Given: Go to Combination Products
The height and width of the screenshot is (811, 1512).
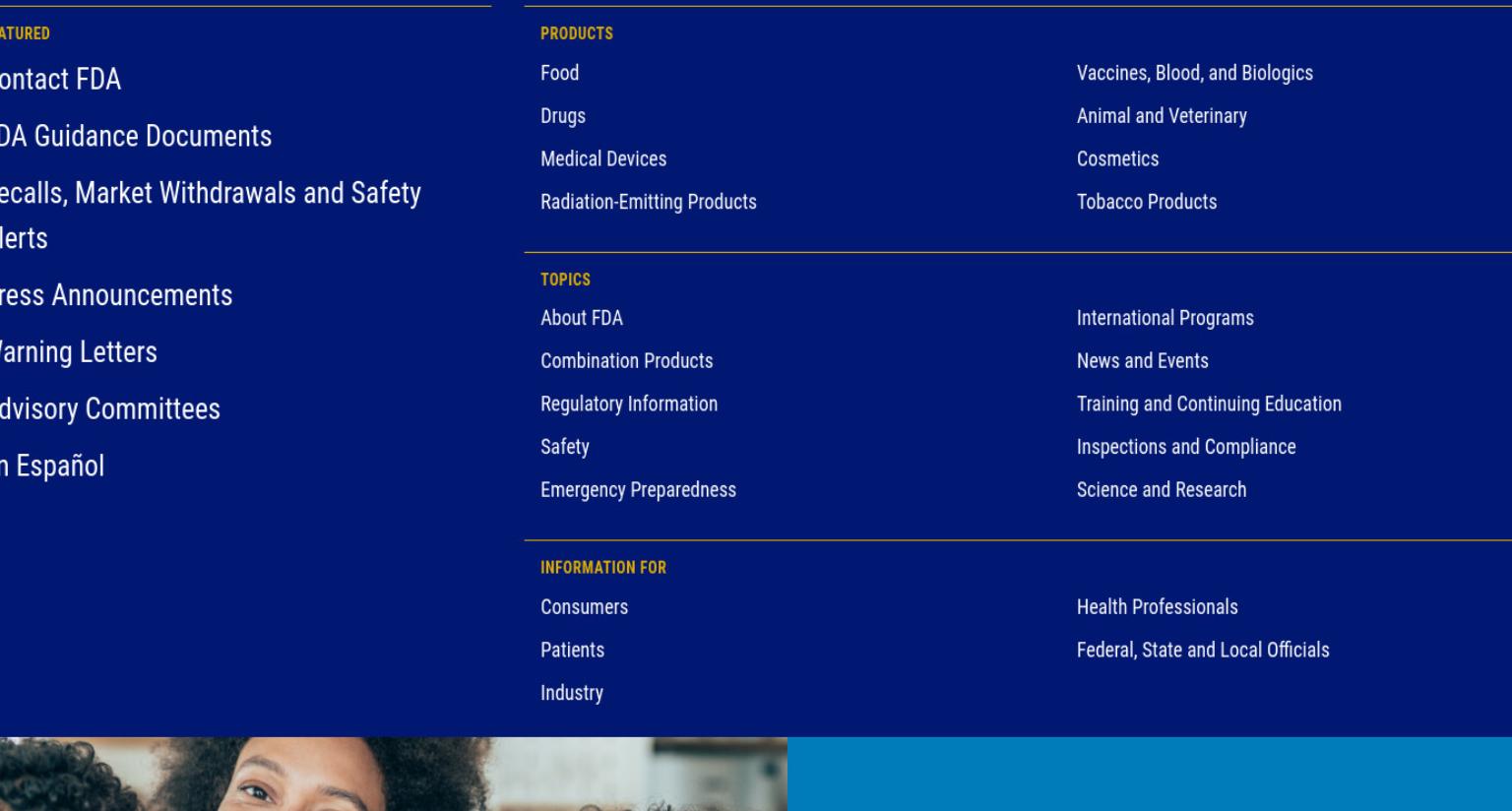Looking at the screenshot, I should [x=627, y=361].
